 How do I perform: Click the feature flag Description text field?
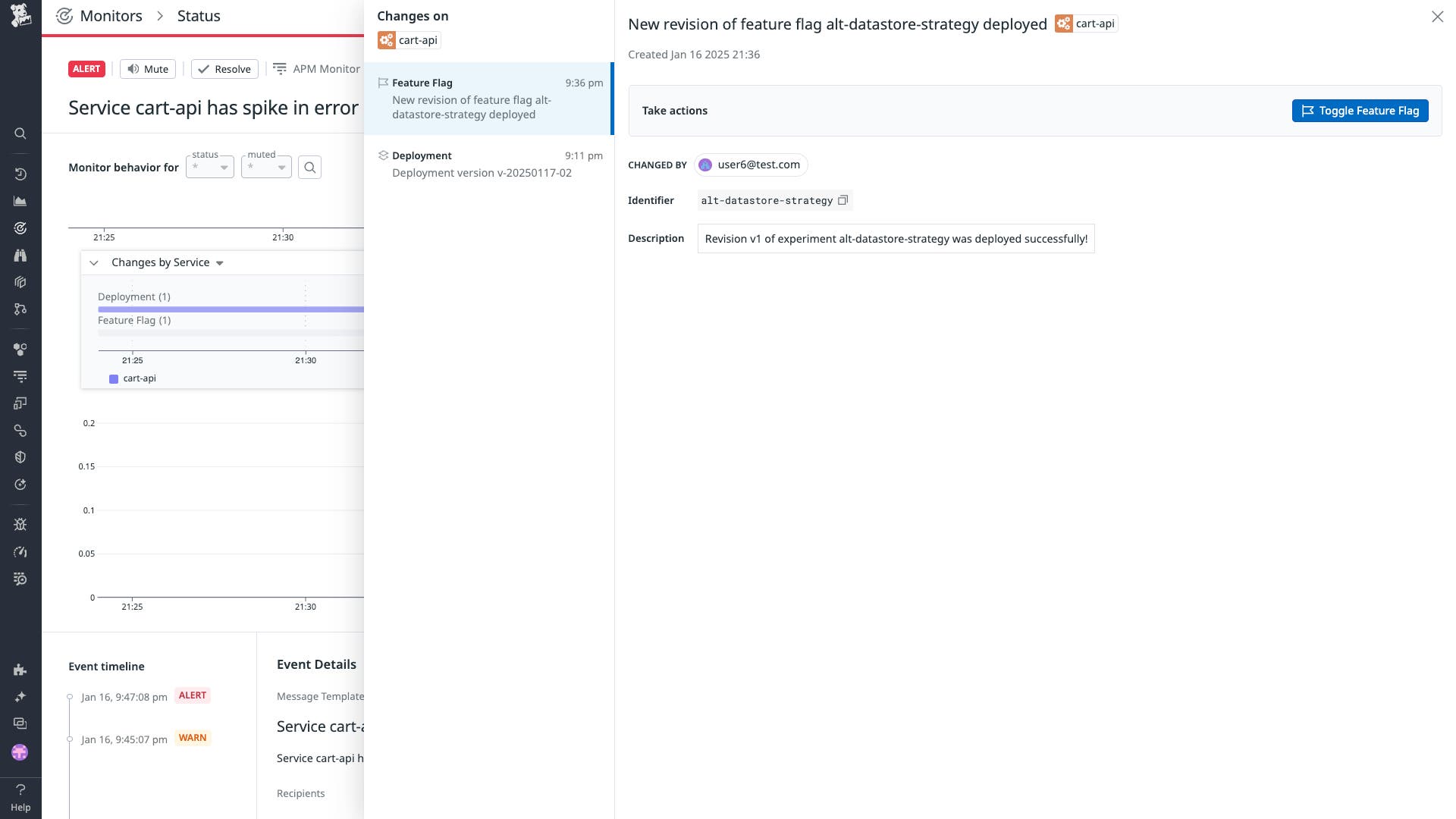pyautogui.click(x=896, y=238)
